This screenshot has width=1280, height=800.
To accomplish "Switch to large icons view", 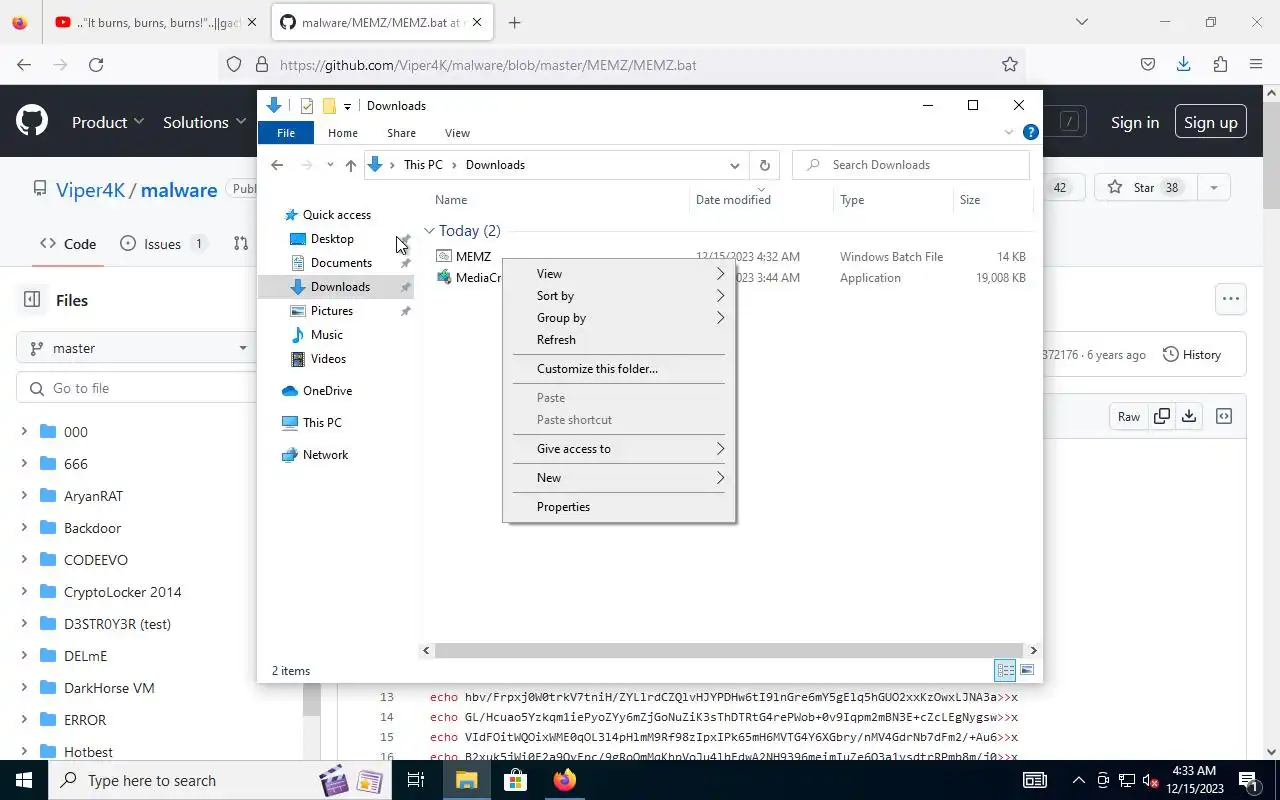I will click(1027, 670).
